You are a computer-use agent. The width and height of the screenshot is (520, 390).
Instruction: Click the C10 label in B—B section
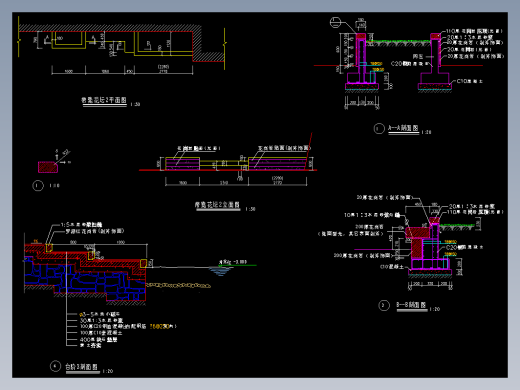(x=392, y=267)
